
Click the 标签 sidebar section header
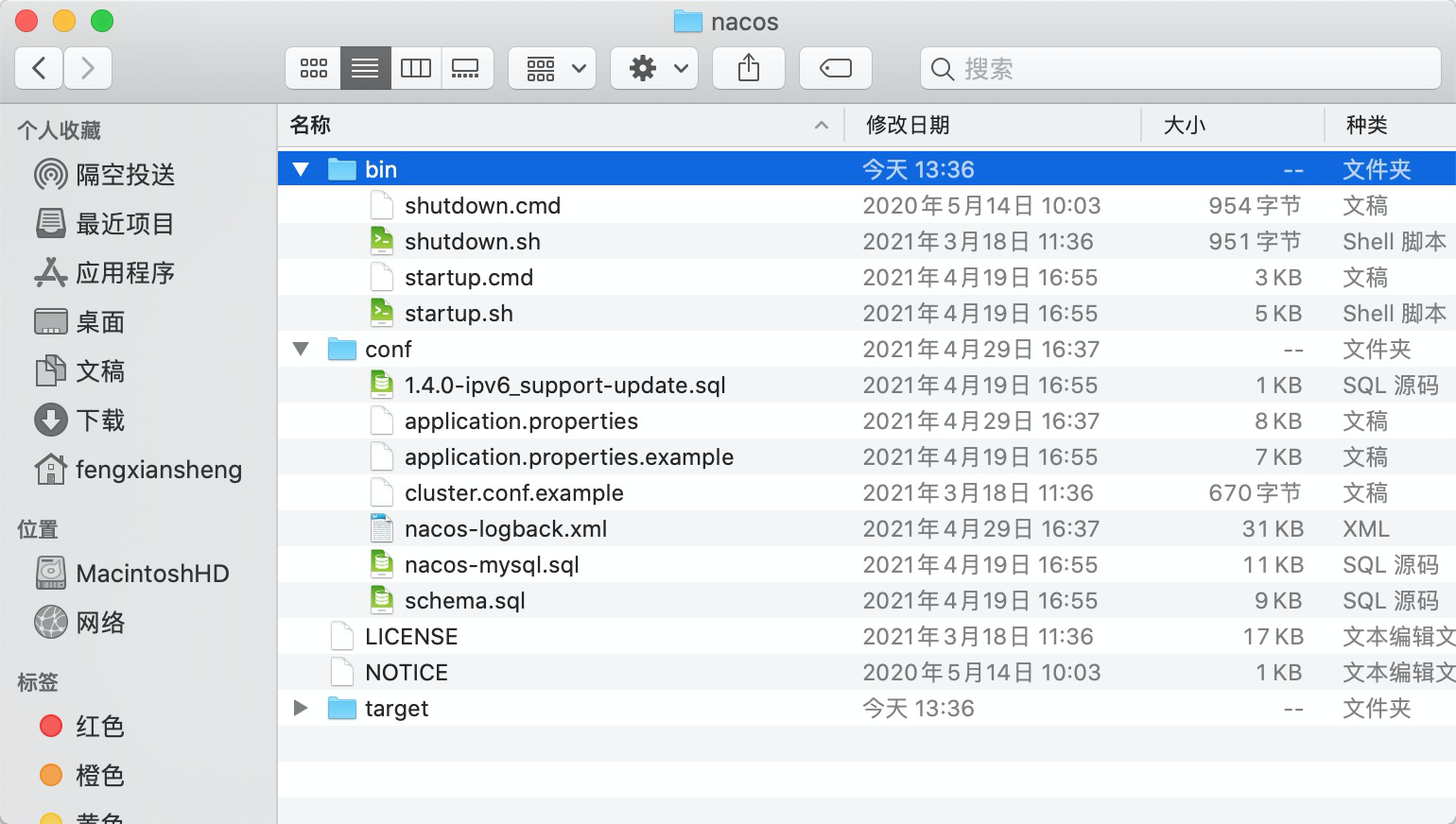[x=38, y=681]
